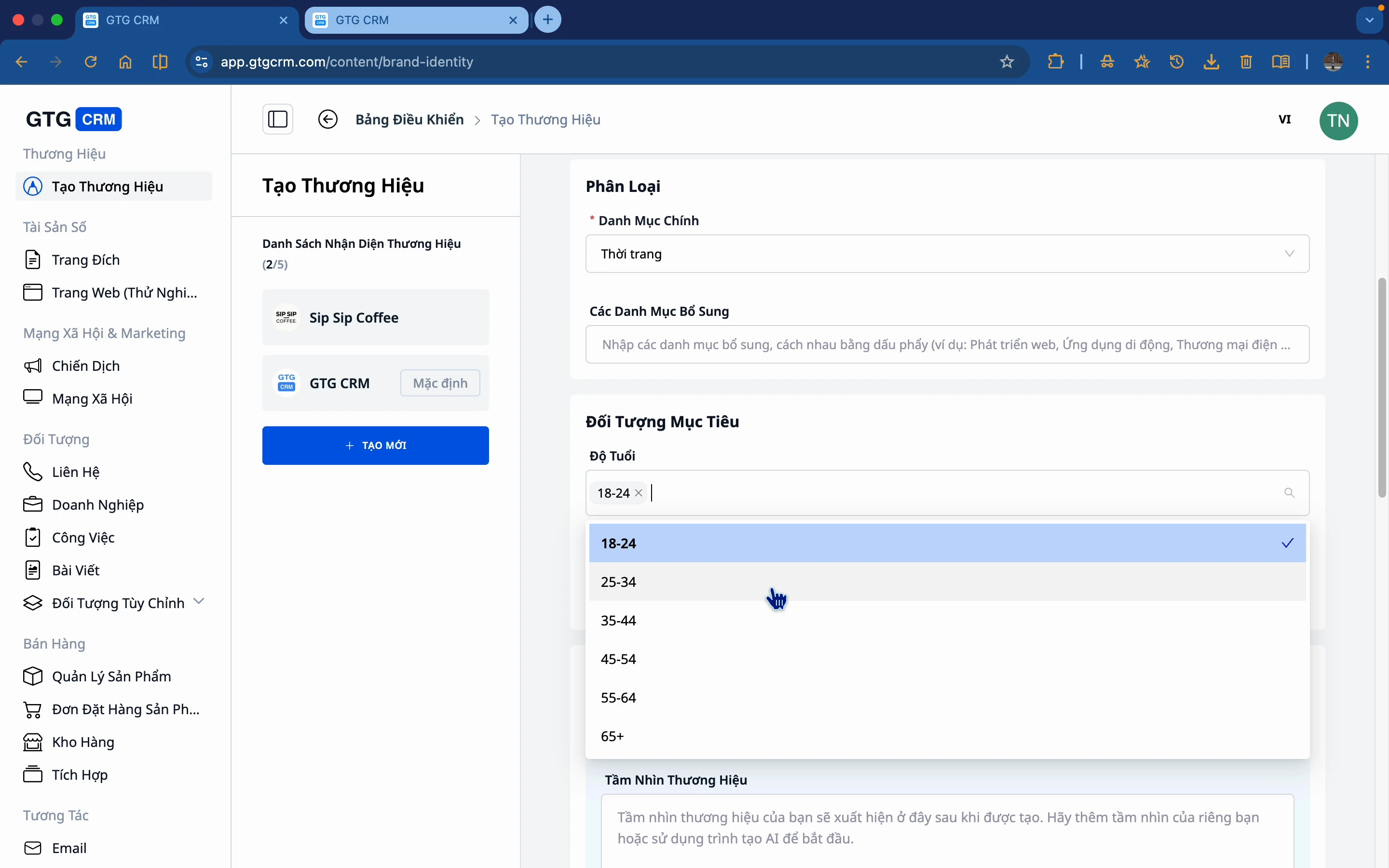The image size is (1389, 868).
Task: Expand Đối Tượng Tùy Chỉnh submenu
Action: [x=199, y=602]
